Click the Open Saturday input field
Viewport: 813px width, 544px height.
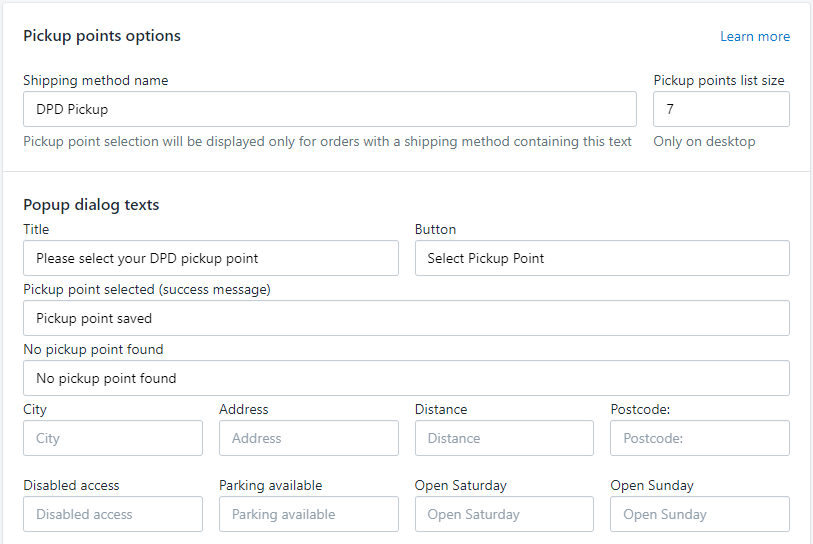504,514
